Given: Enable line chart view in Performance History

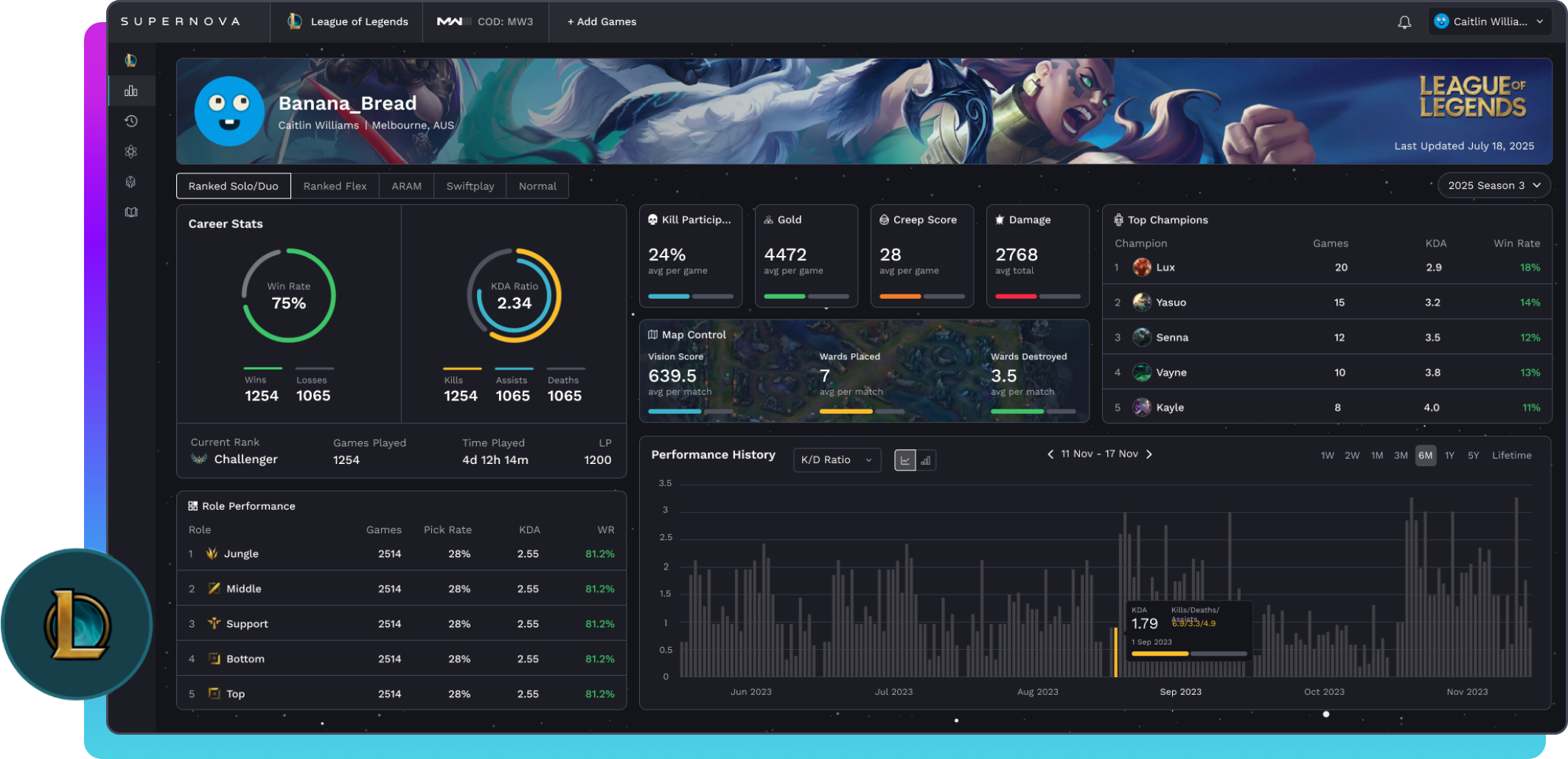Looking at the screenshot, I should pos(905,460).
